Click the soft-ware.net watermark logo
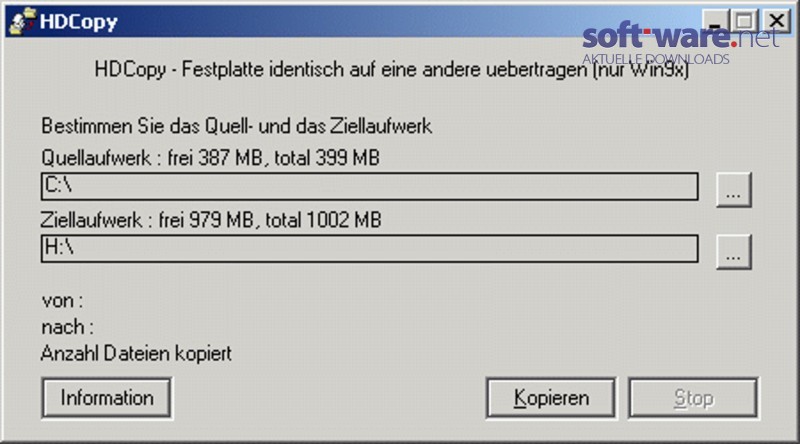The height and width of the screenshot is (444, 800). [x=681, y=37]
